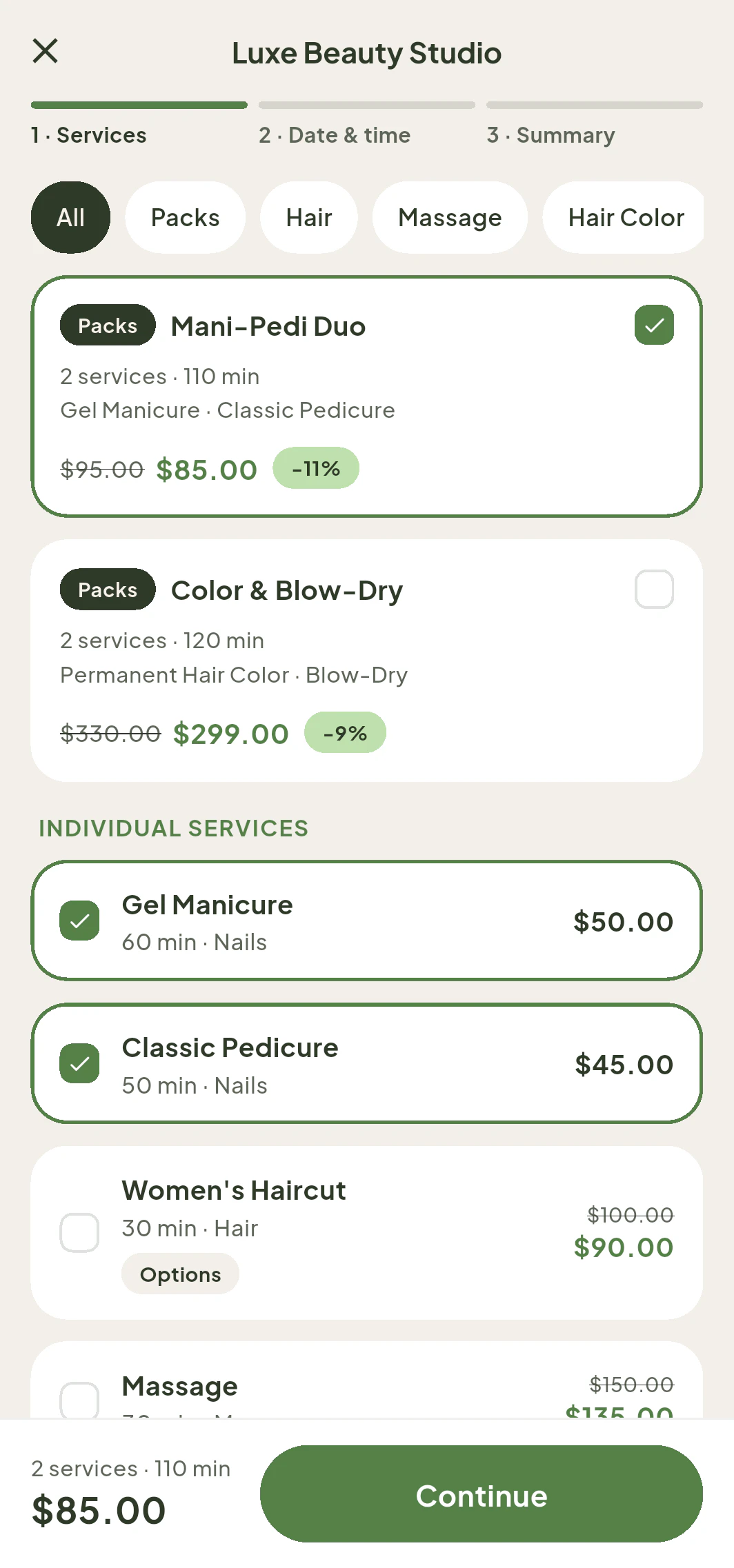Uncheck the Classic Pedicure checkbox
734x1568 pixels.
coord(79,1063)
